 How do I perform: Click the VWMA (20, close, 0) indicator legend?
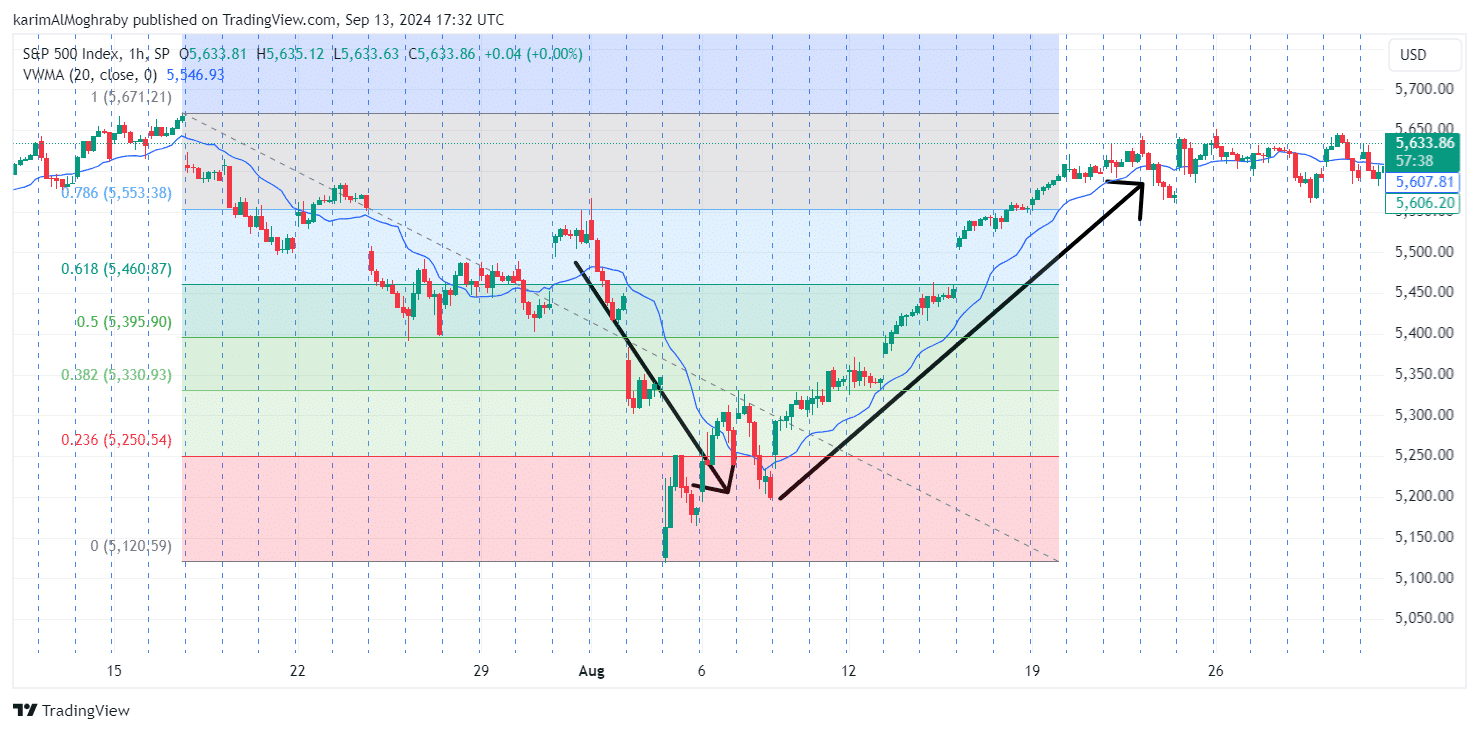pos(90,74)
